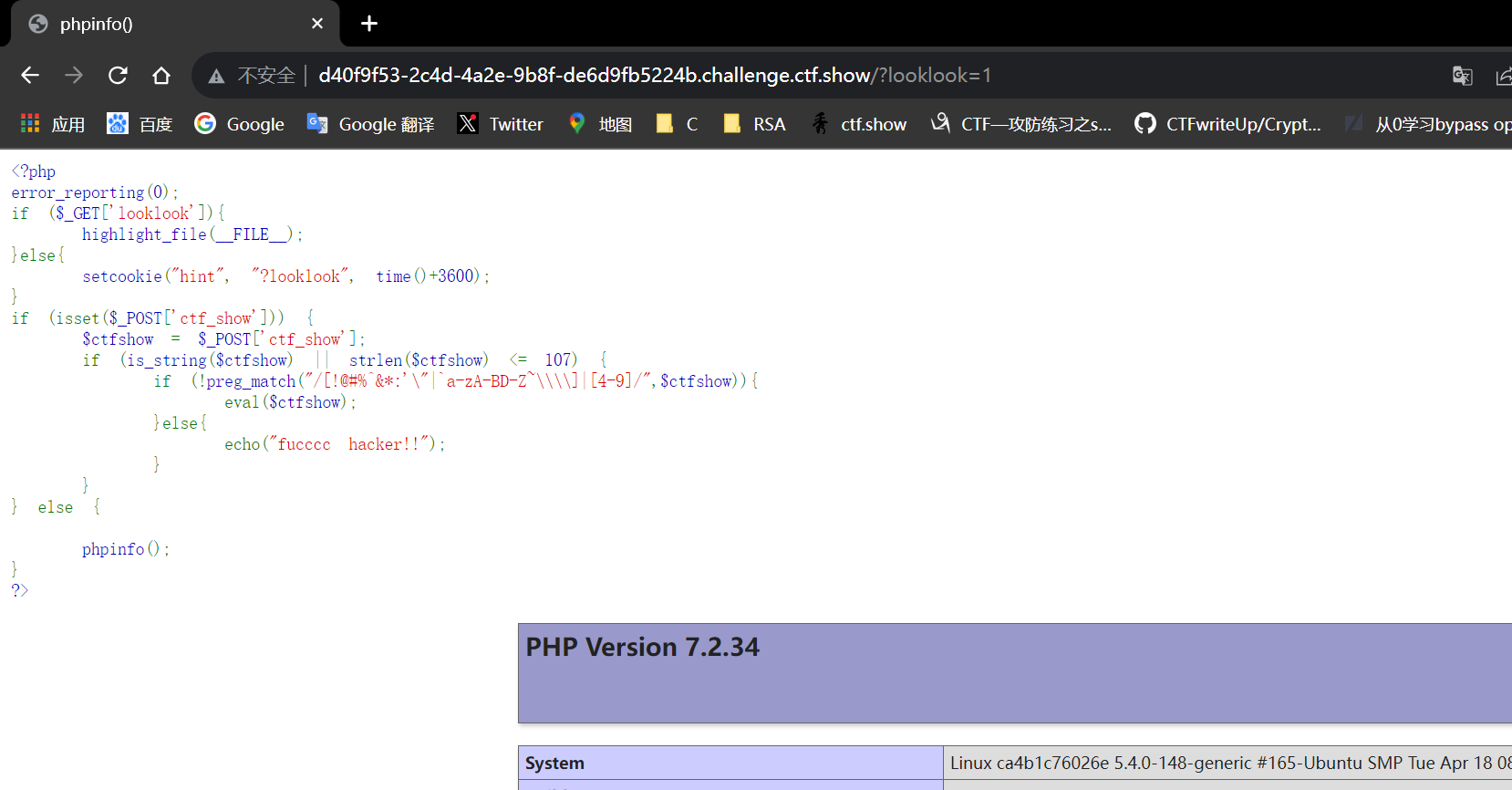The height and width of the screenshot is (790, 1512).
Task: Open the Google Translate page icon in address bar
Action: pos(1462,76)
